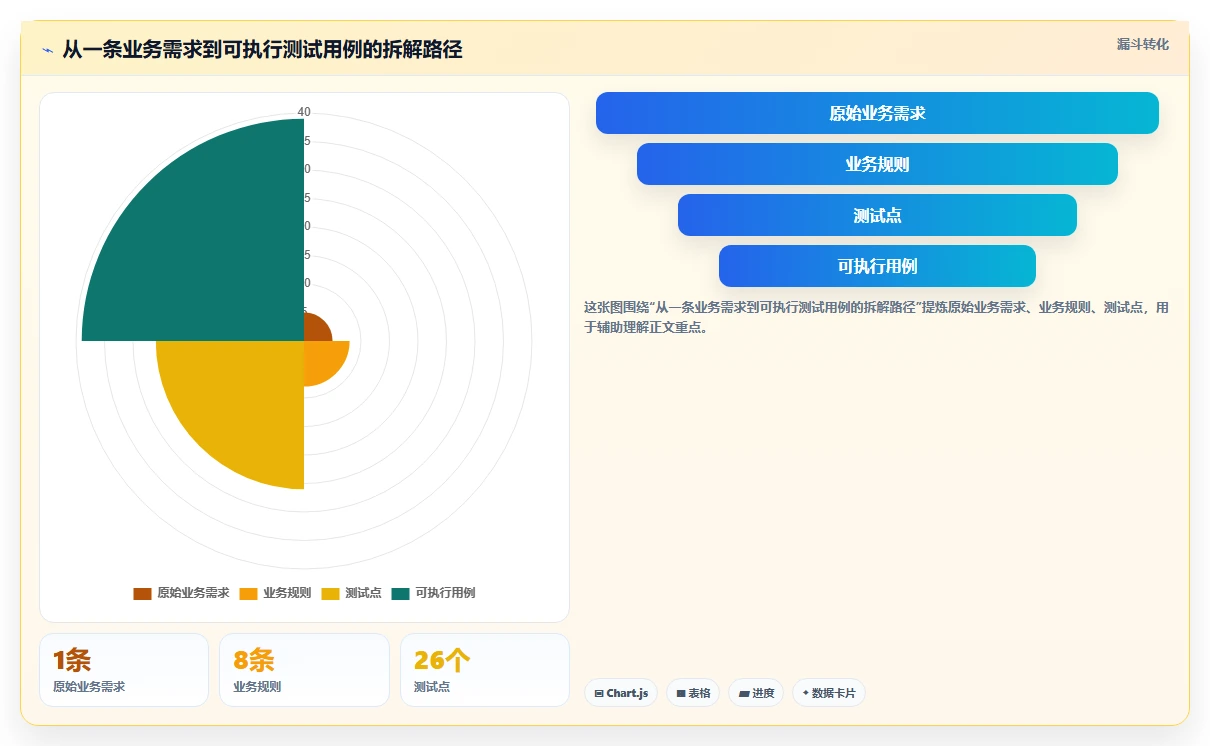
Task: Toggle 业务规则 legend color swatch
Action: click(249, 593)
